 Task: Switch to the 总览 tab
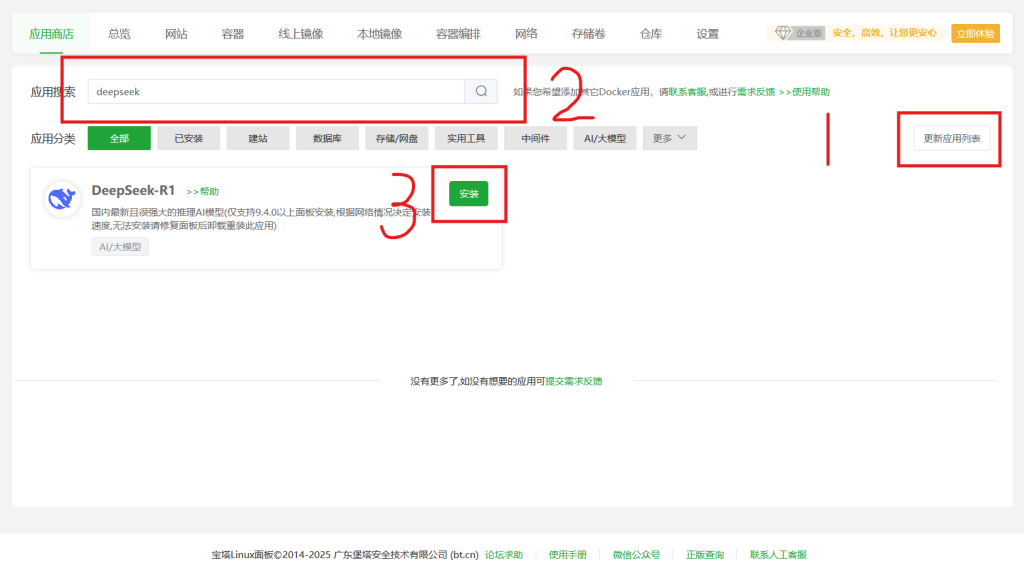coord(119,34)
